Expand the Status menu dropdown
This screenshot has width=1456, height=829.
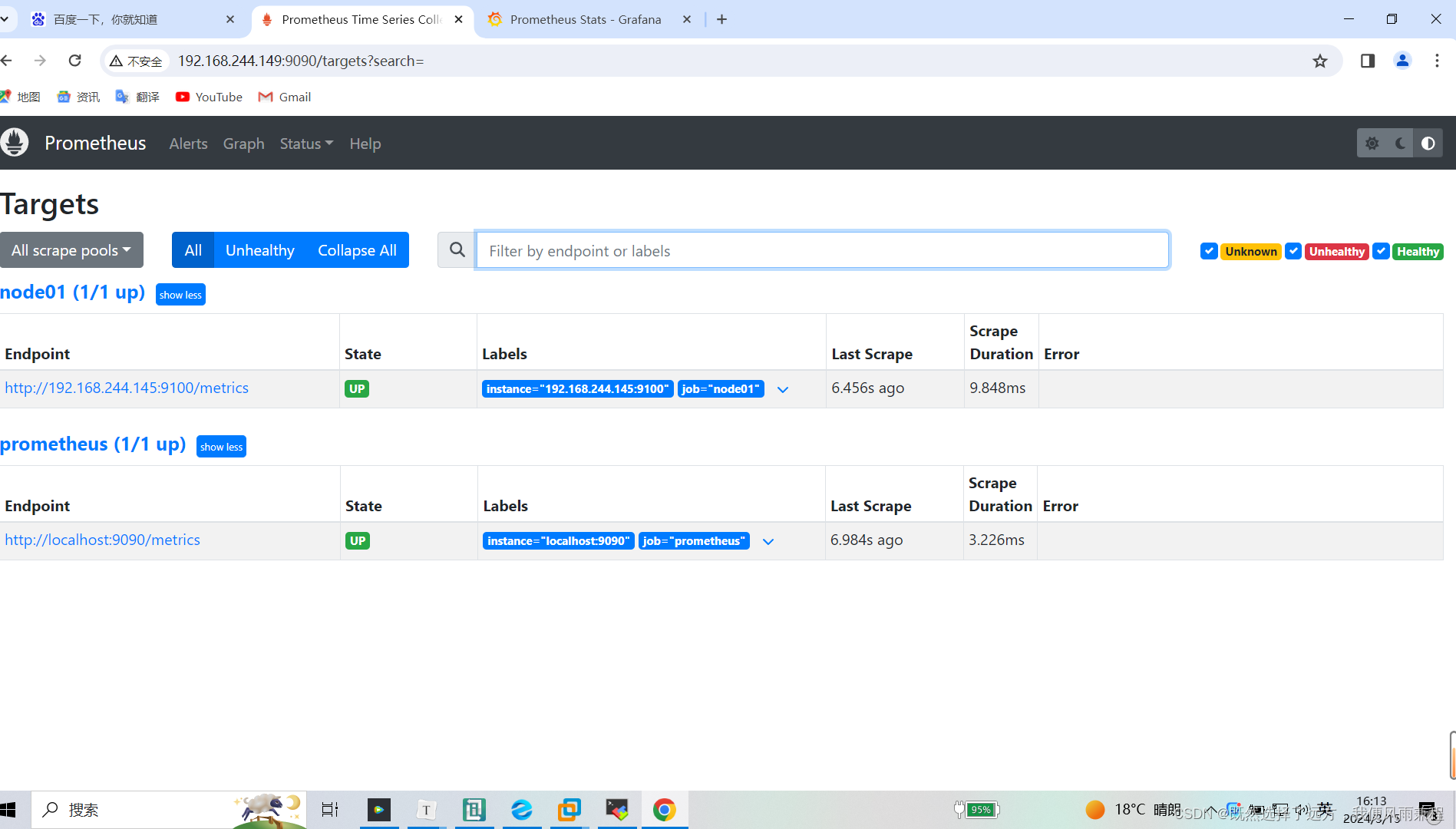306,144
